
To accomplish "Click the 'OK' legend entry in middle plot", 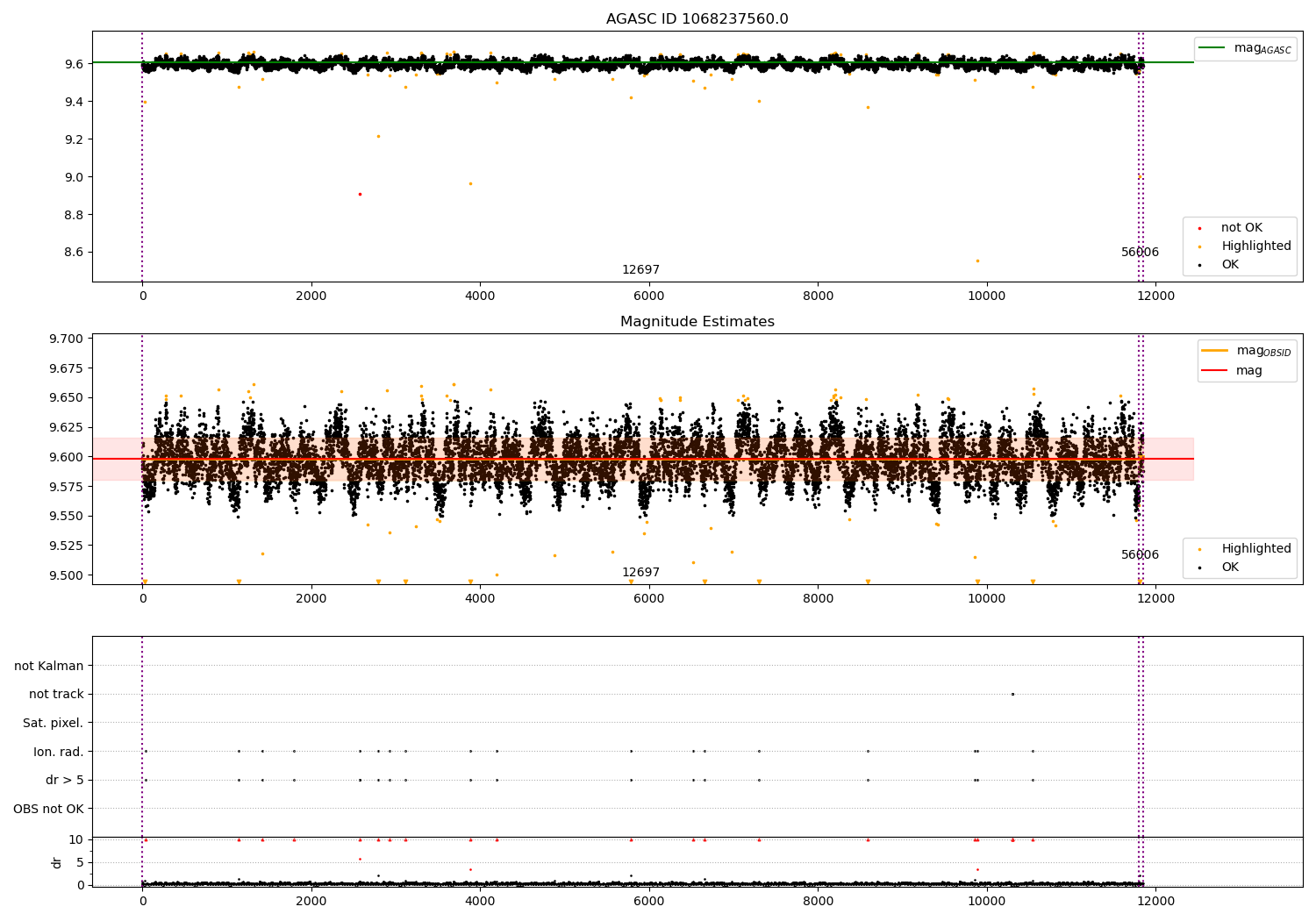I will point(1230,568).
